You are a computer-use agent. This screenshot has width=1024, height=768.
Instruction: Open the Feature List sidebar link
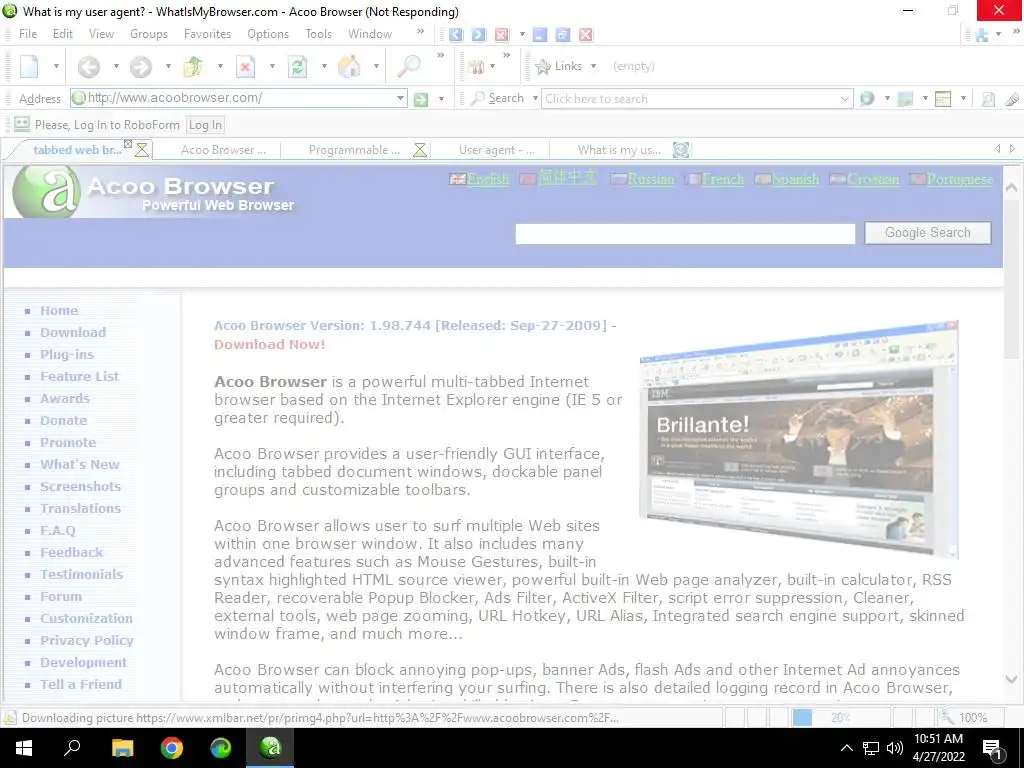79,376
